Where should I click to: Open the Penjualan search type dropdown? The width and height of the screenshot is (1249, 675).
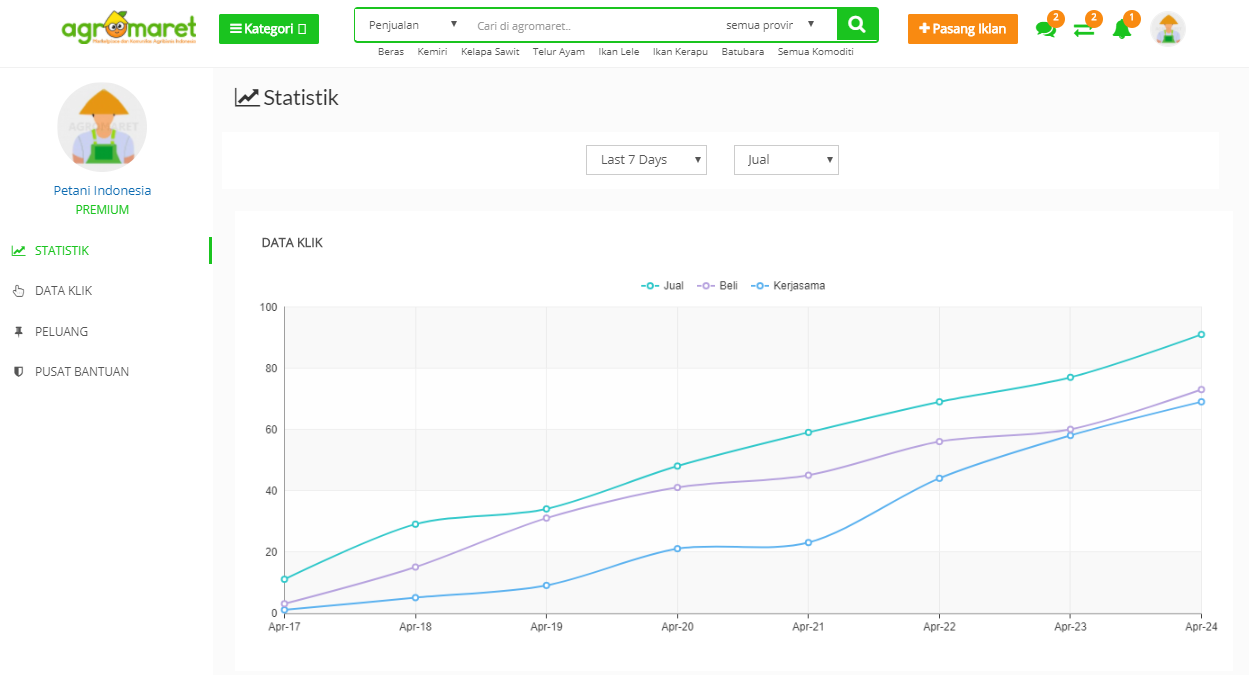[x=411, y=25]
